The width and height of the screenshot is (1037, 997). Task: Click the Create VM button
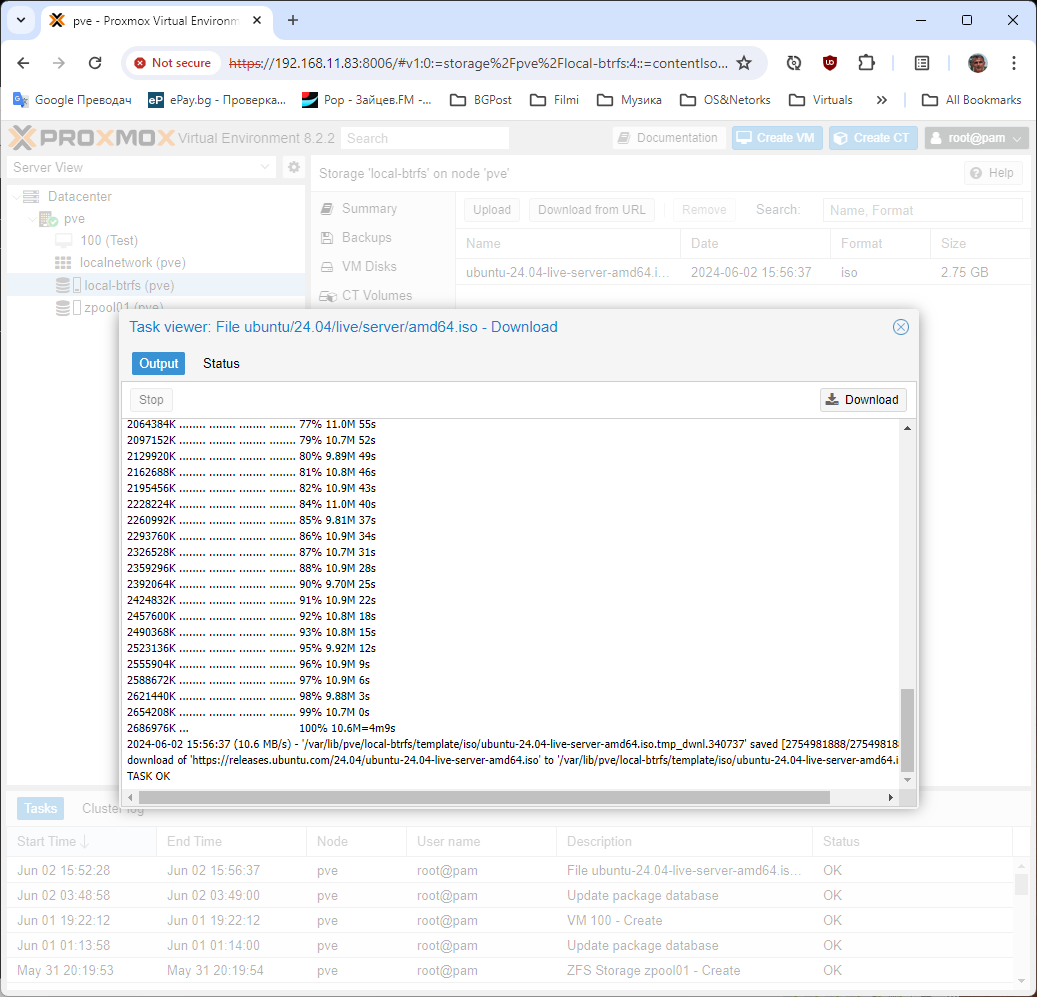[776, 138]
